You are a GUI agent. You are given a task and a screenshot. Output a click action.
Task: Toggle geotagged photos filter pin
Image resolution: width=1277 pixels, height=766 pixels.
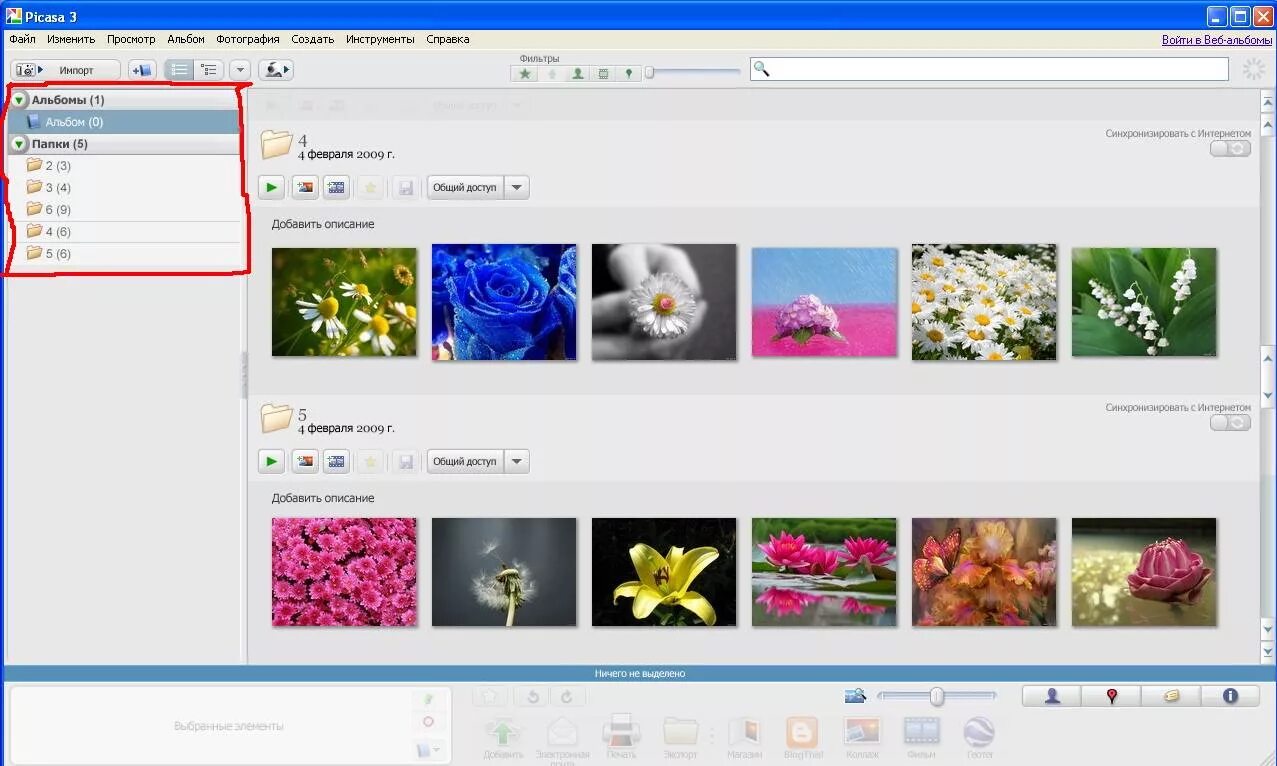click(x=629, y=74)
